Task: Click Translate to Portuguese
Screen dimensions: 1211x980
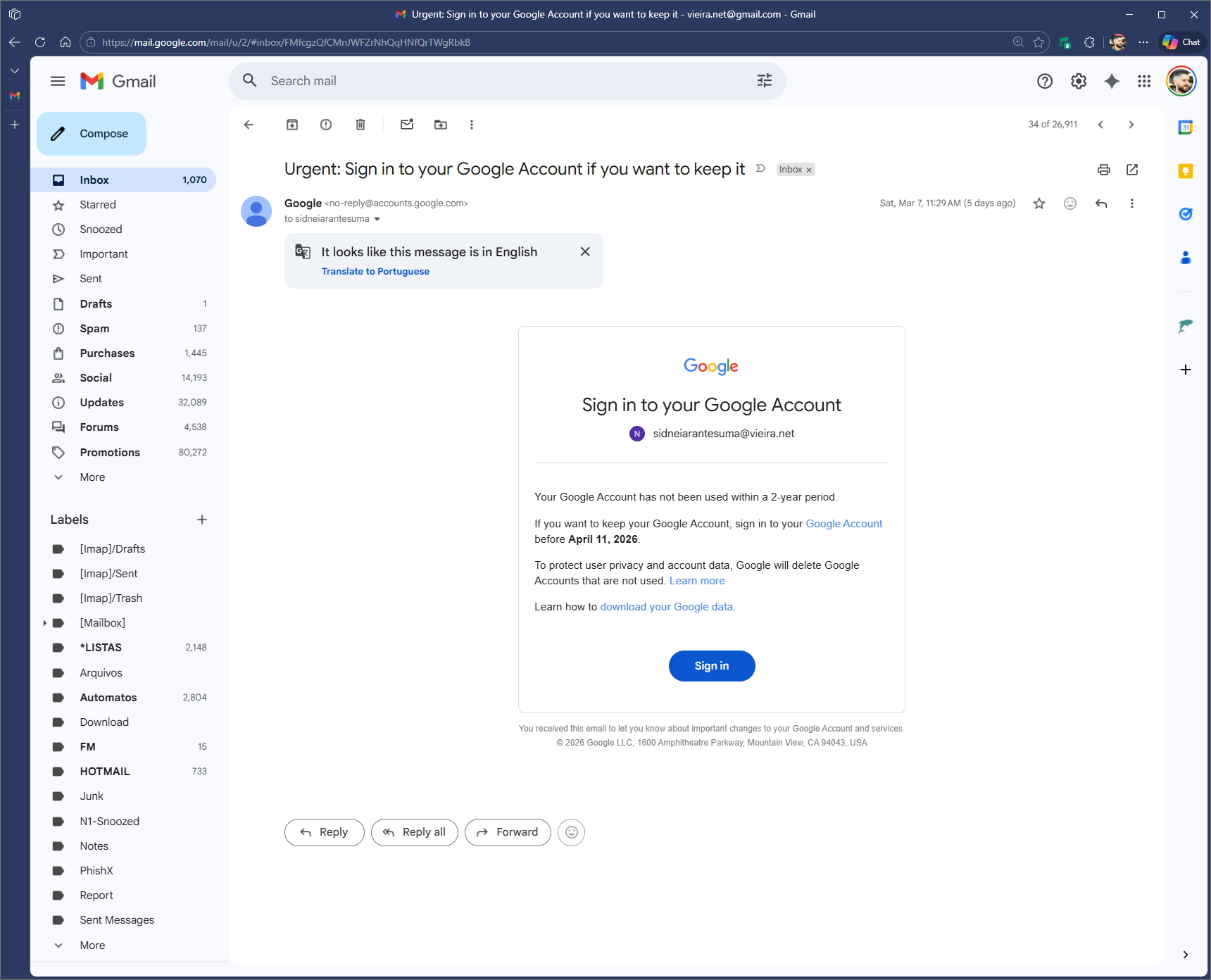Action: coord(375,271)
